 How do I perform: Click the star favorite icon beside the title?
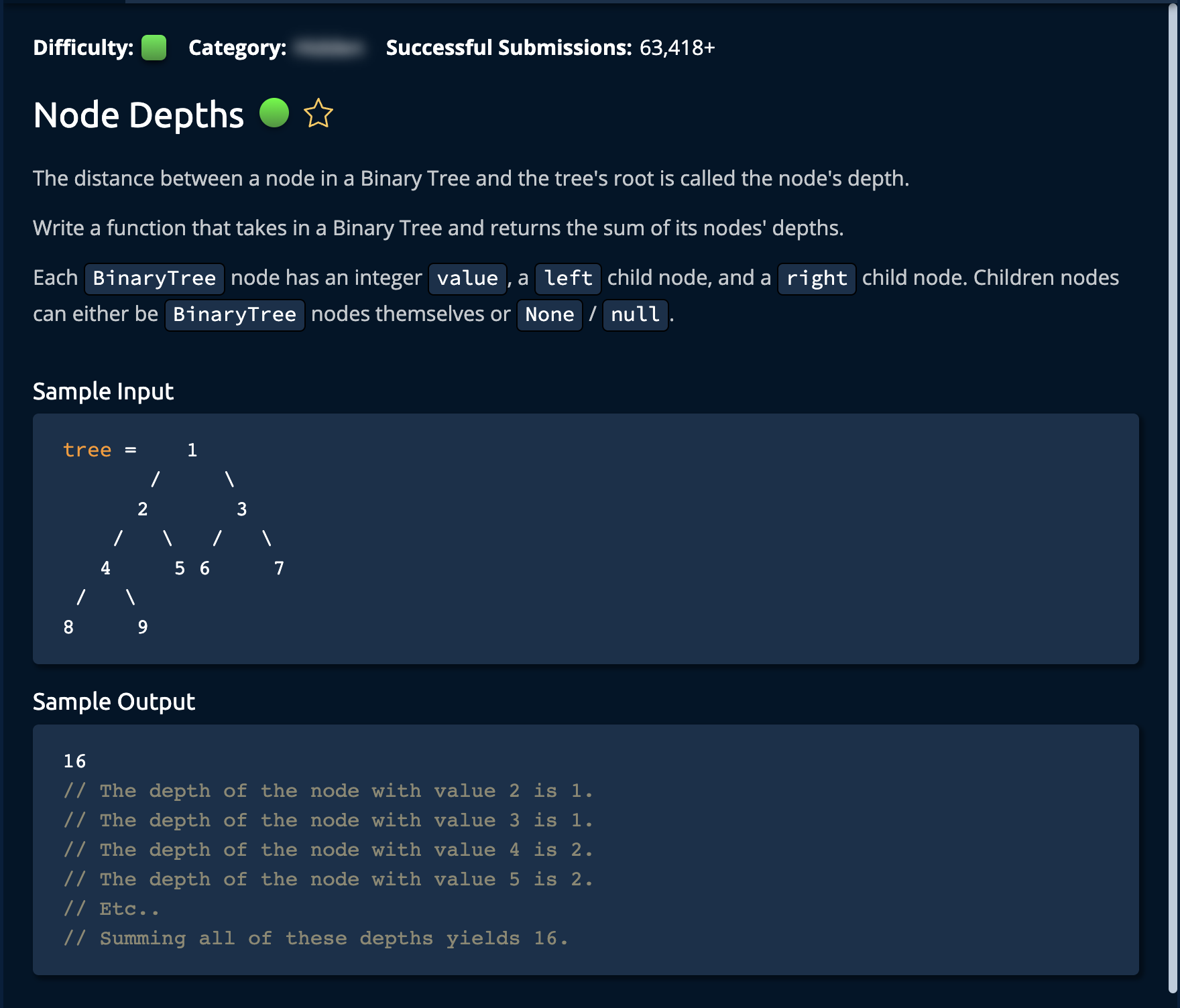click(x=318, y=113)
